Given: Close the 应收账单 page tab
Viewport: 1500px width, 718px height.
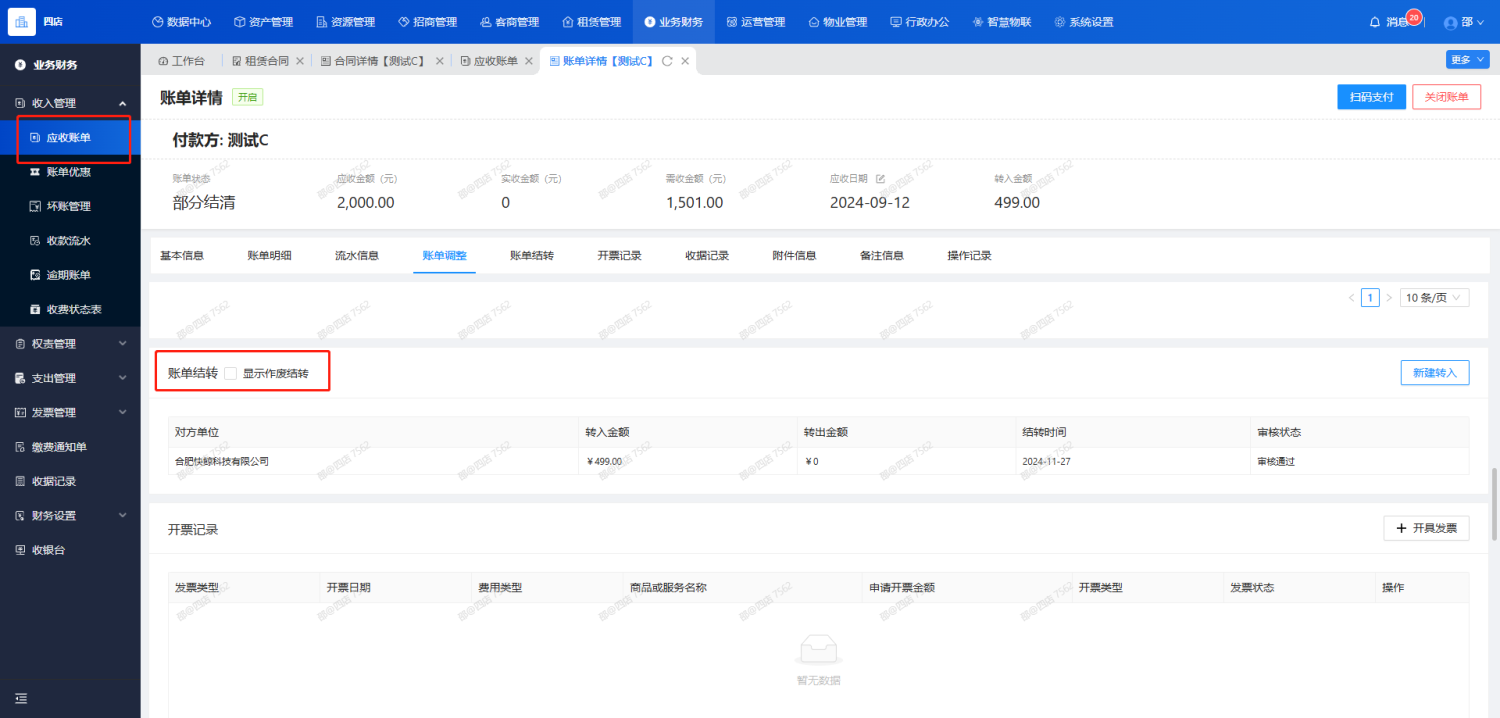Looking at the screenshot, I should [529, 61].
